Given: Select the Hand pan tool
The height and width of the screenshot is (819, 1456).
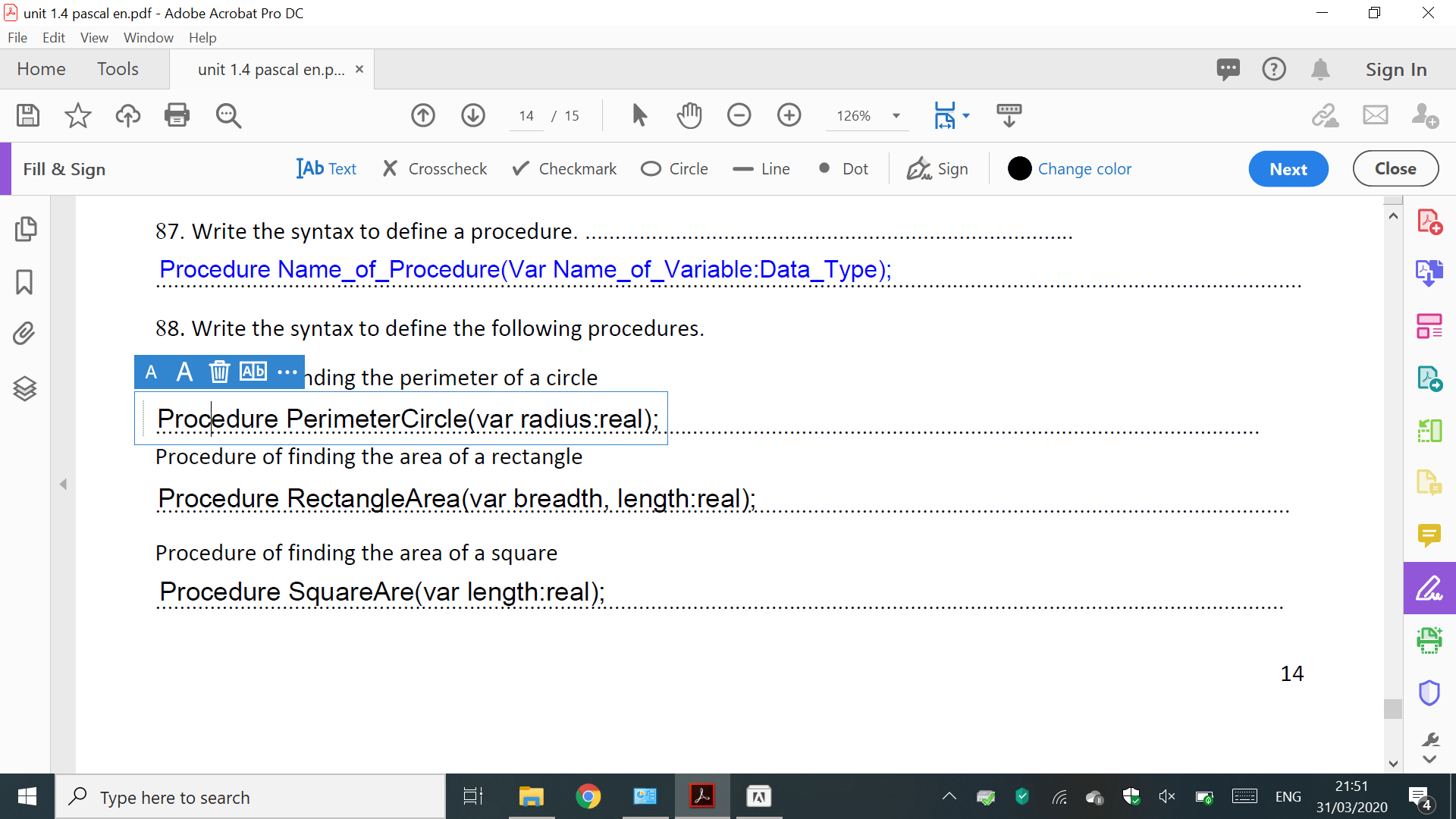Looking at the screenshot, I should click(x=689, y=115).
